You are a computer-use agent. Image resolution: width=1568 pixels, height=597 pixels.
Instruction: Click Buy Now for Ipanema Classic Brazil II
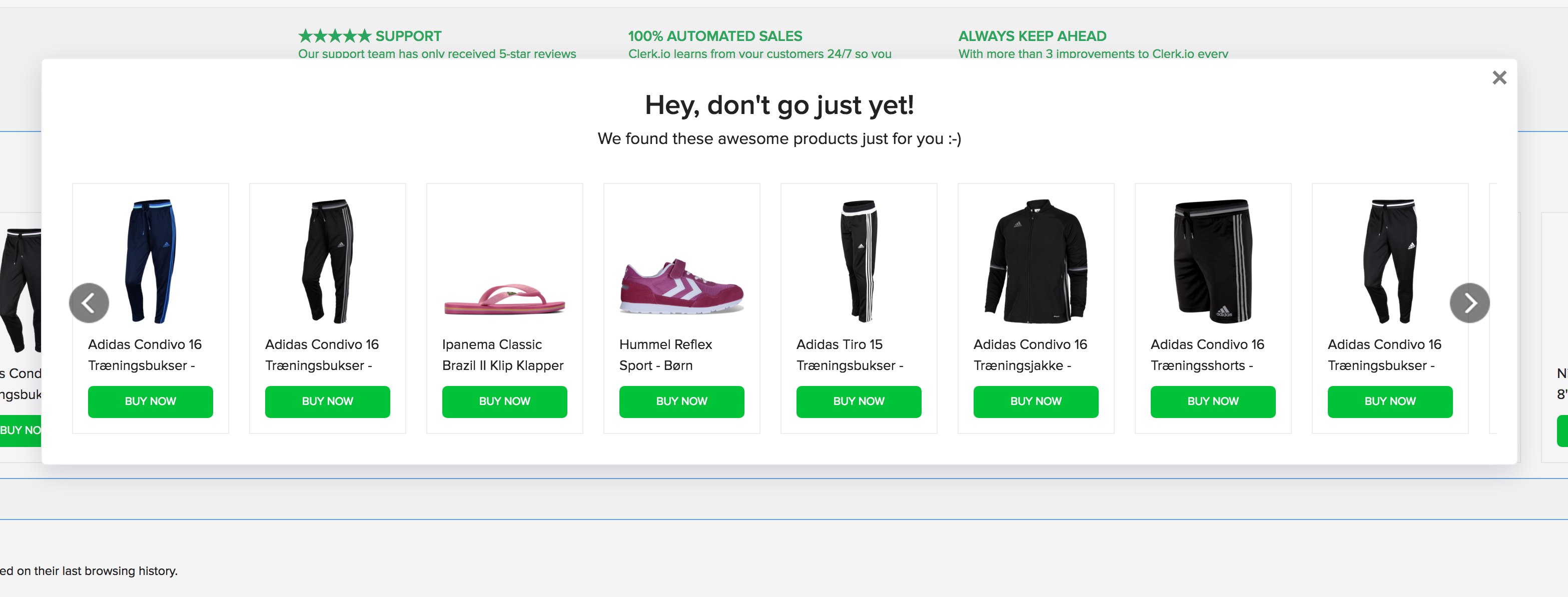click(x=504, y=401)
